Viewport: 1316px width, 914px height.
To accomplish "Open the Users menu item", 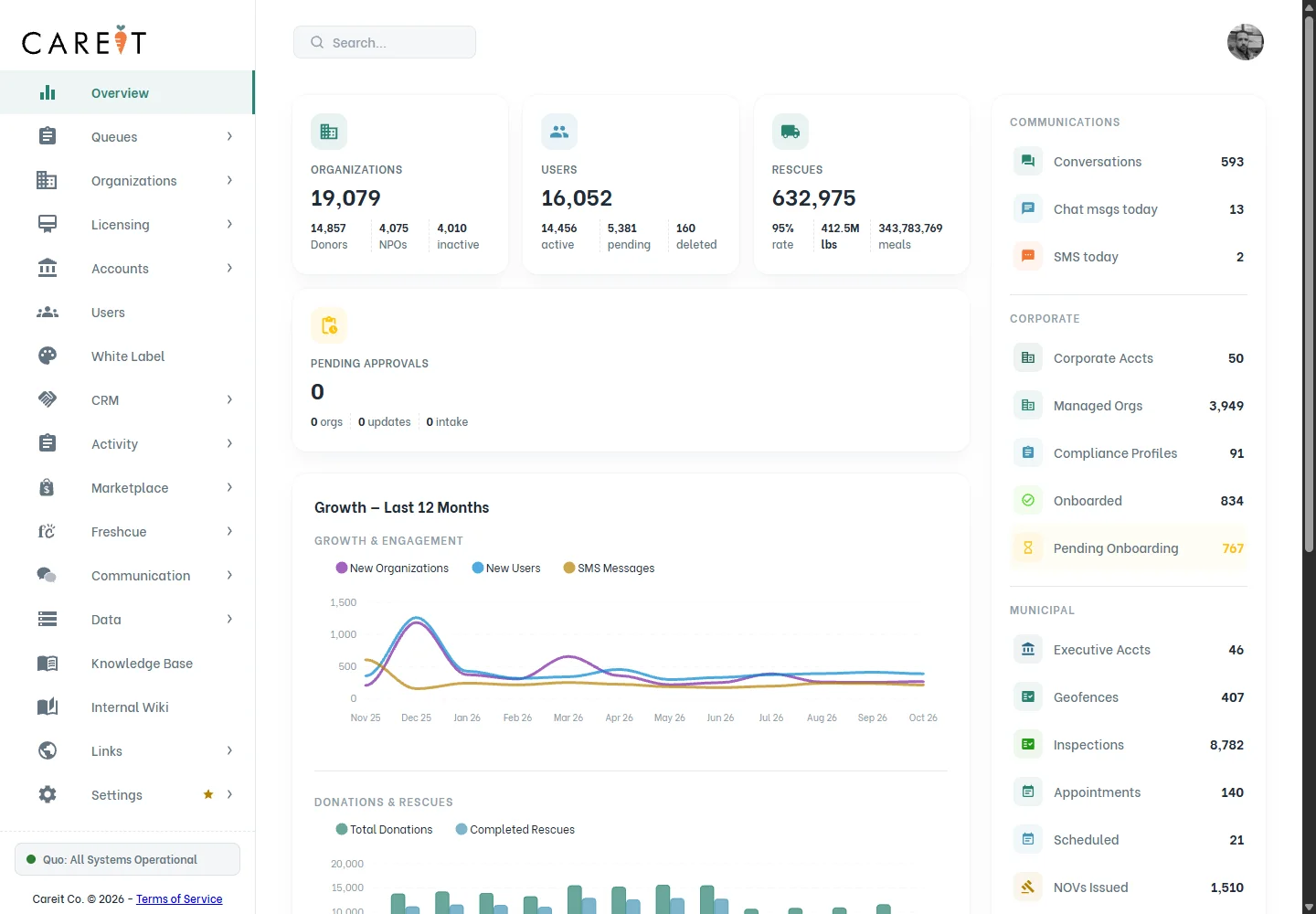I will 127,312.
